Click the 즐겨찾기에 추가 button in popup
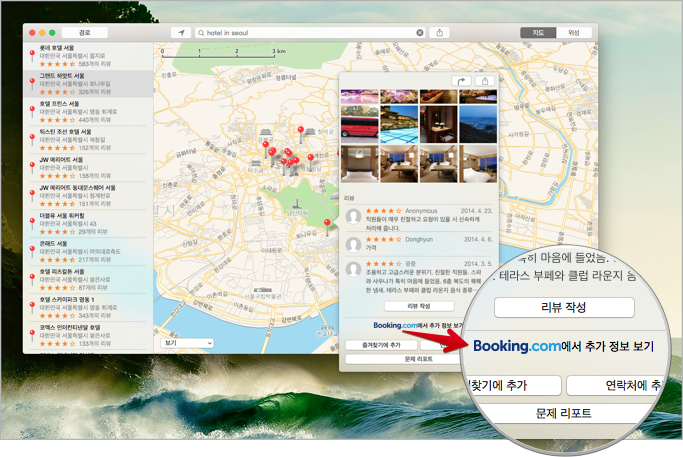 point(381,345)
